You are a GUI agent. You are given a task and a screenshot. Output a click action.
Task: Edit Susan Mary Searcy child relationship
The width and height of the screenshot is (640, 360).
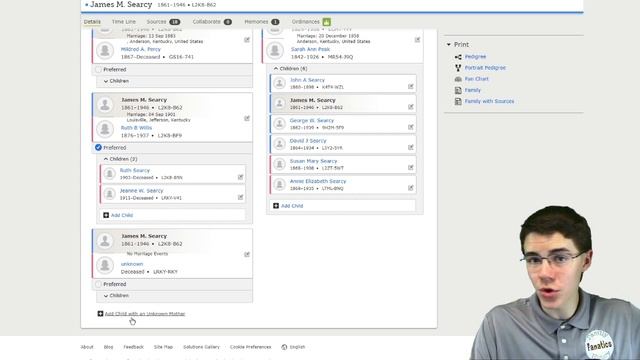[411, 167]
